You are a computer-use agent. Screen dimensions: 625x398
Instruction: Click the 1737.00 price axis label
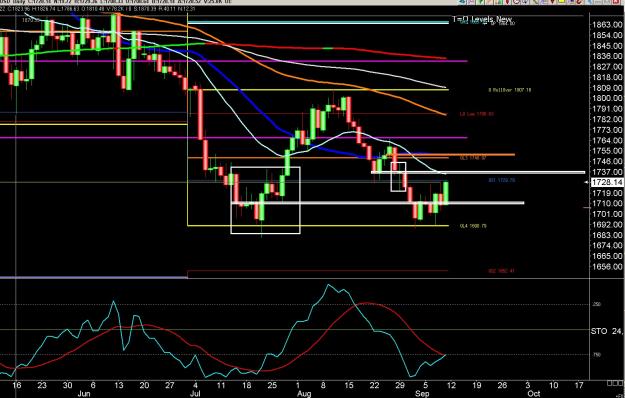pos(608,172)
